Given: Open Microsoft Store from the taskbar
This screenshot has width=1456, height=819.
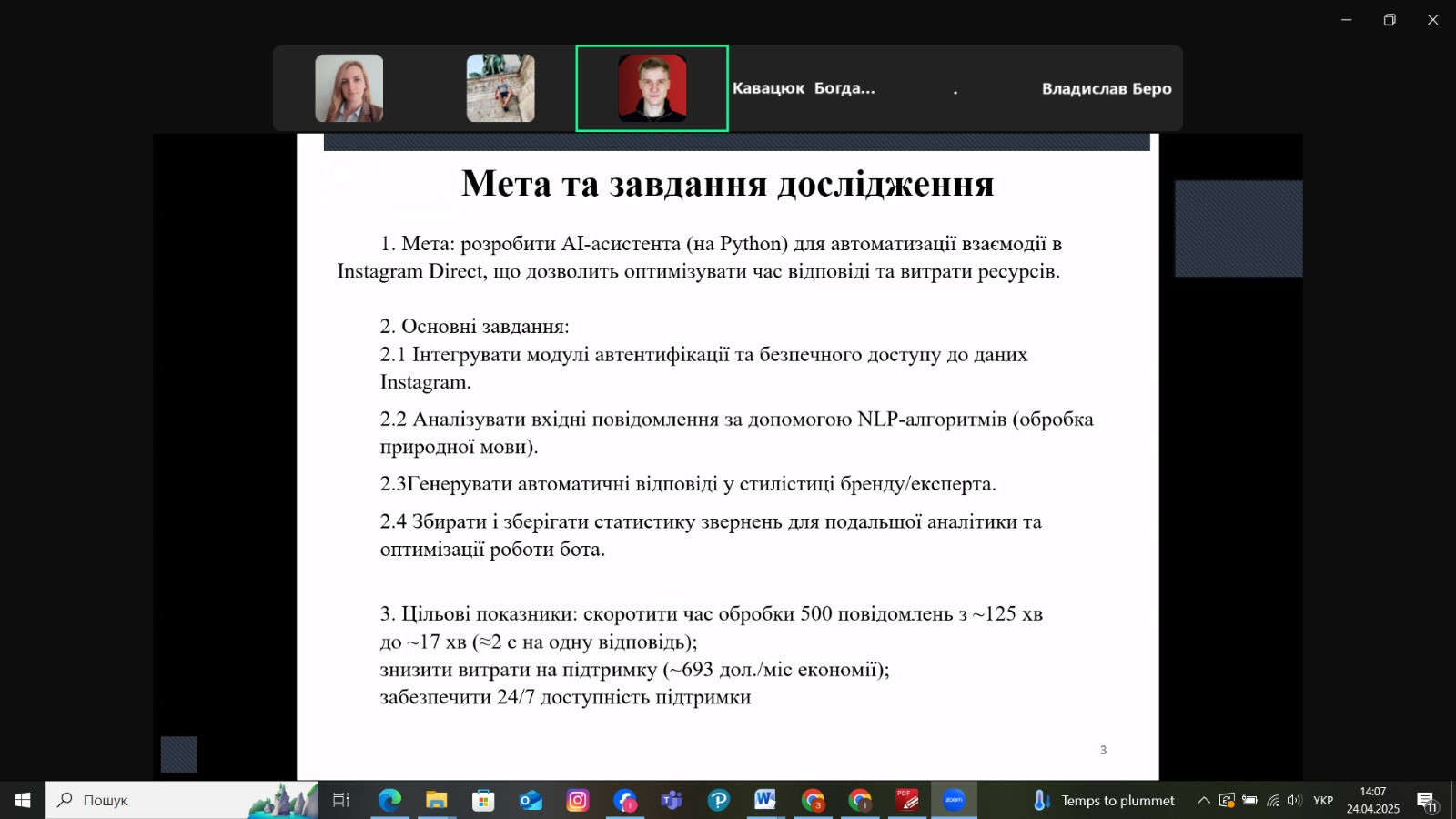Looking at the screenshot, I should pyautogui.click(x=483, y=800).
